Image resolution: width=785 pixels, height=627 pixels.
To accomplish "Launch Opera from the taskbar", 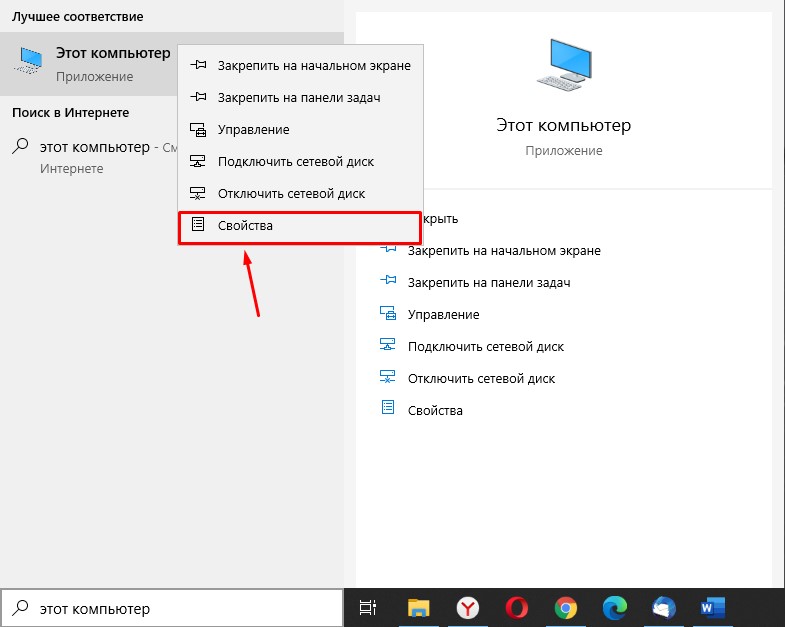I will coord(517,608).
